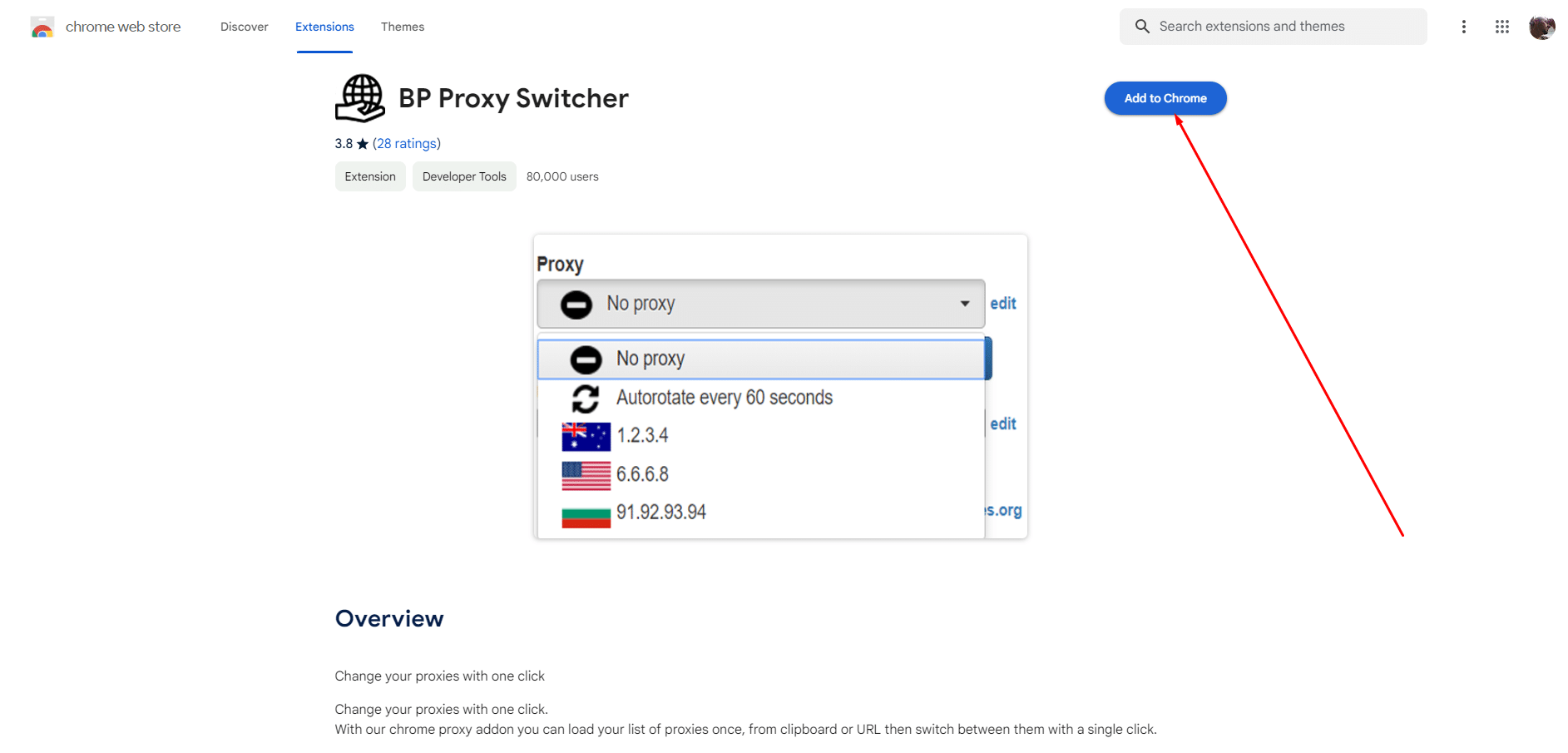1568x753 pixels.
Task: Switch to the Themes tab
Action: point(403,27)
